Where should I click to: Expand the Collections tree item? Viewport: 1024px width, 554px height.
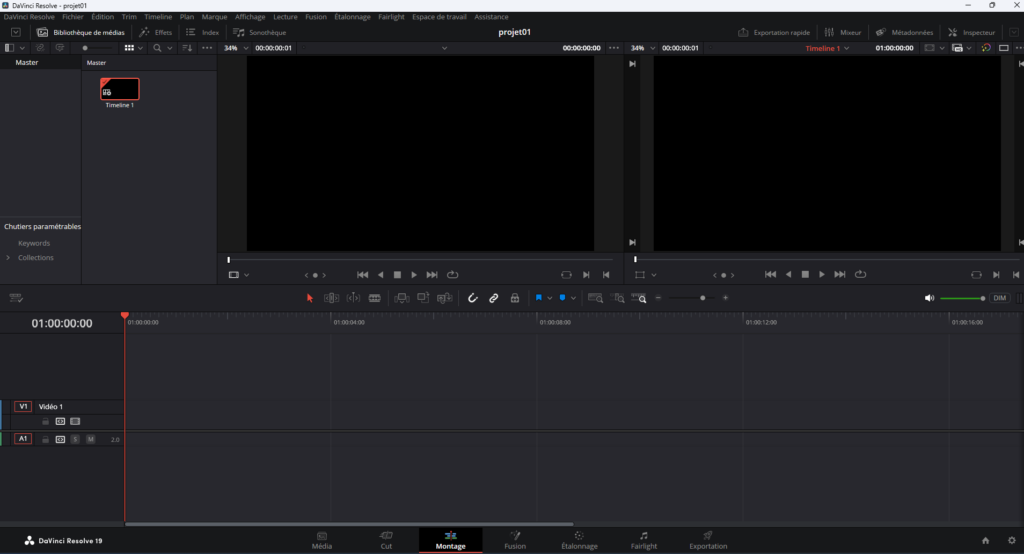click(x=9, y=258)
